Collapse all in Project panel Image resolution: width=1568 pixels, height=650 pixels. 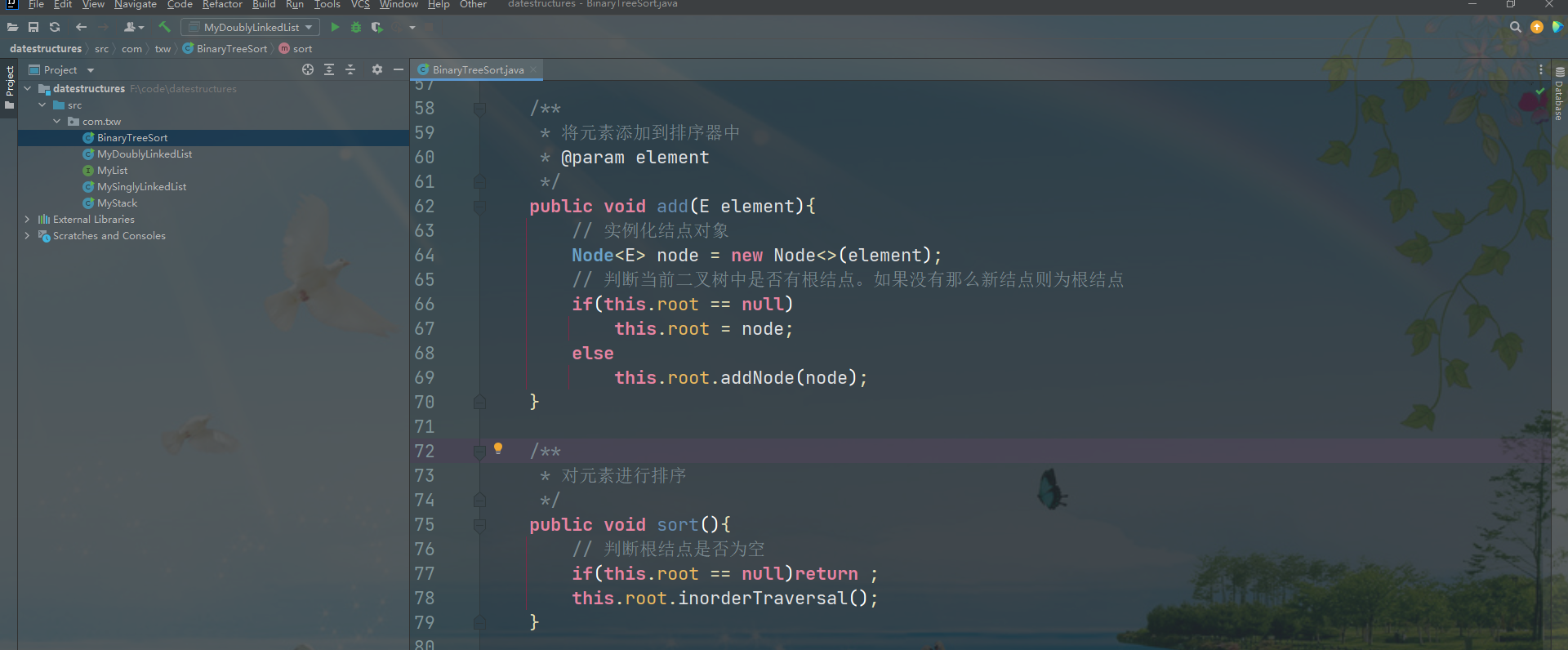click(x=350, y=69)
